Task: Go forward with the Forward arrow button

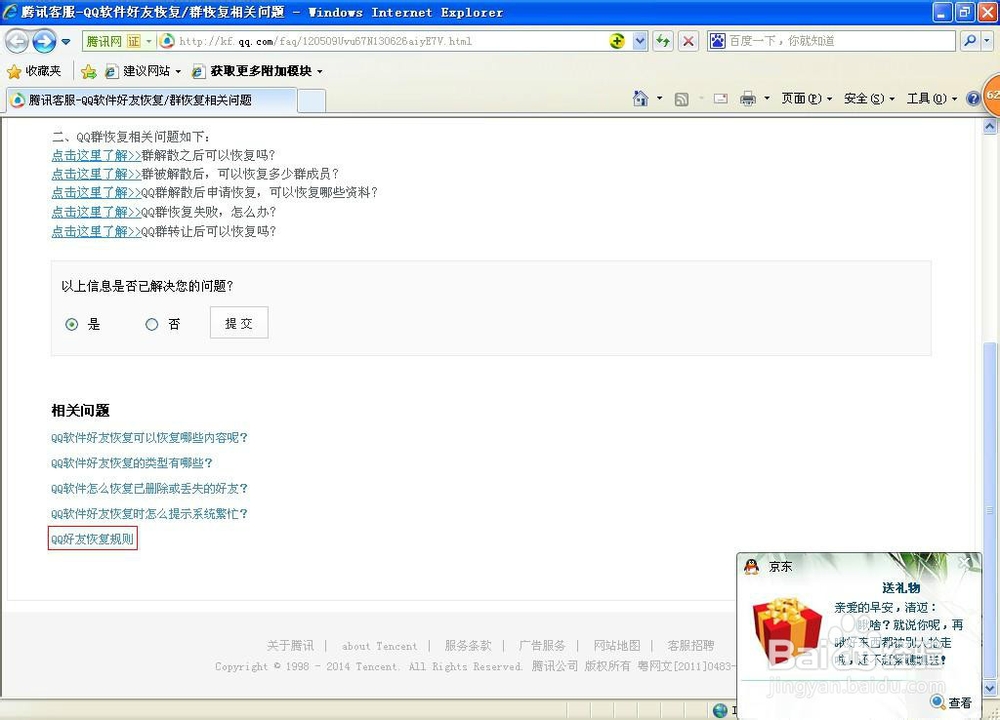Action: point(44,41)
